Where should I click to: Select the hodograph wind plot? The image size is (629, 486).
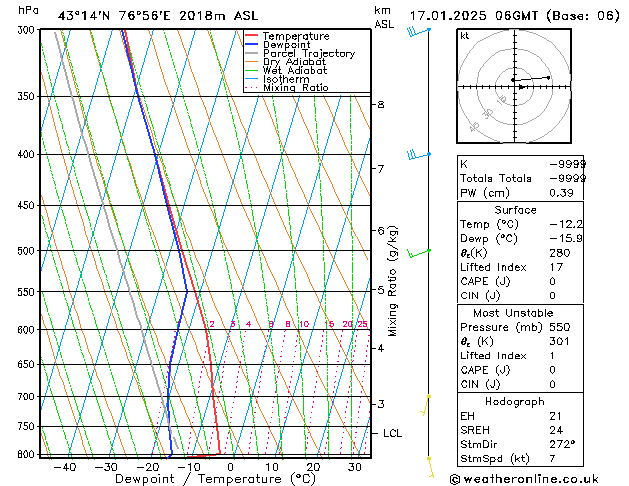(514, 86)
